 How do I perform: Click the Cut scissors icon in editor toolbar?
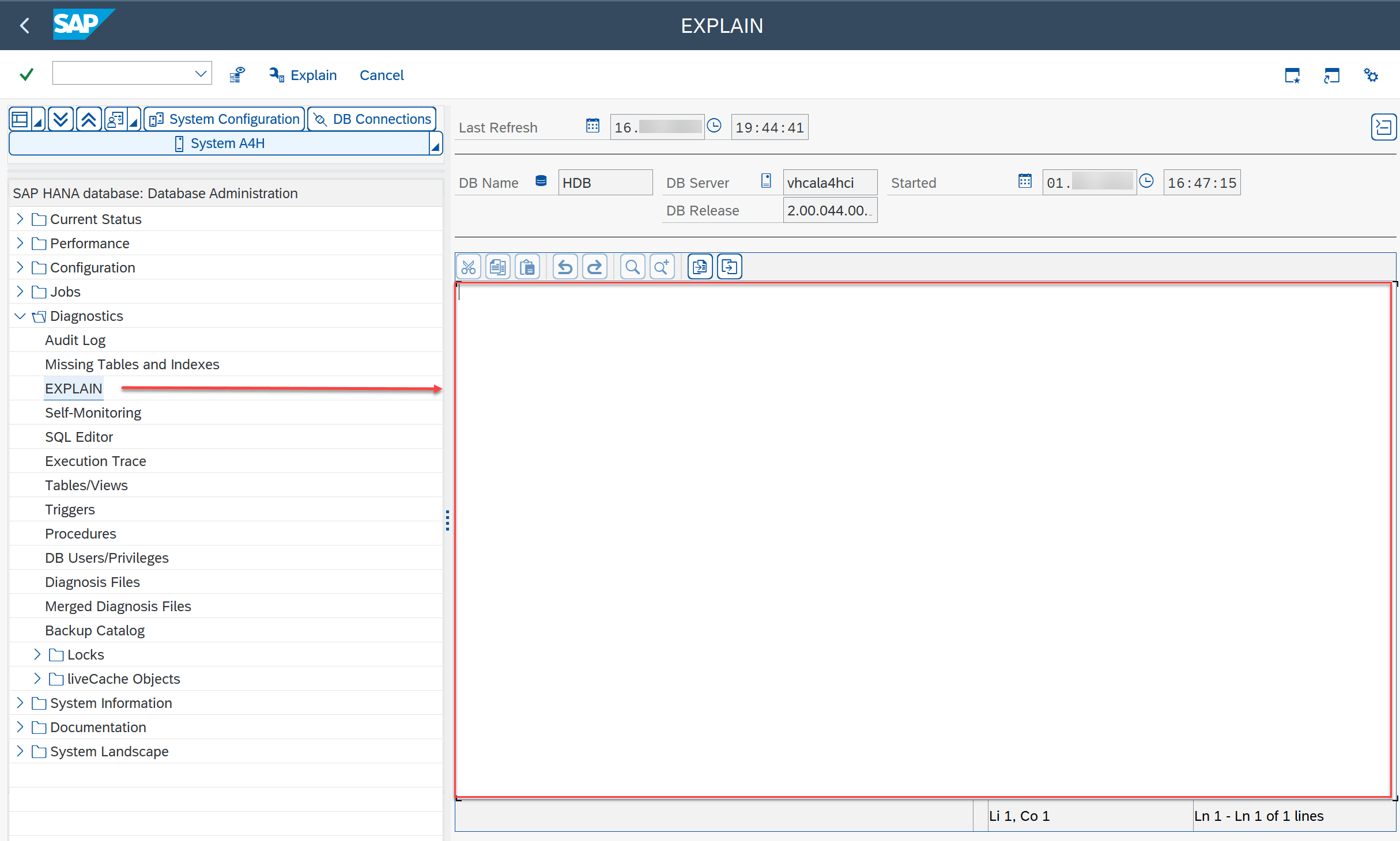pos(469,267)
